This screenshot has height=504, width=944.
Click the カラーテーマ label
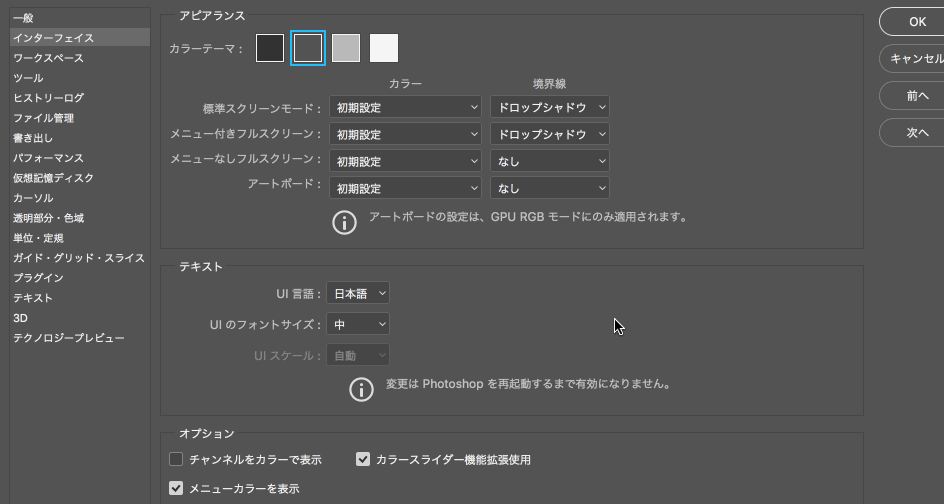206,49
